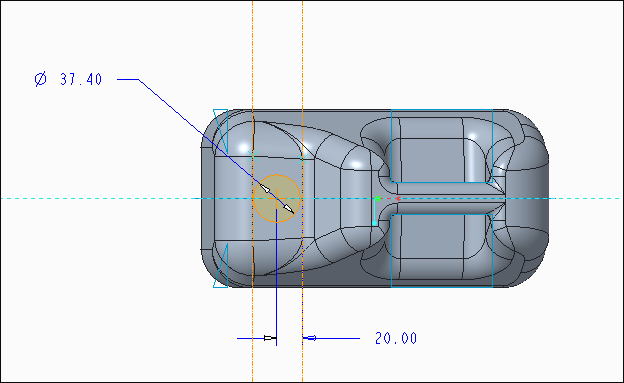The image size is (624, 383).
Task: Click the left cyan X point marker
Action: coord(252,155)
